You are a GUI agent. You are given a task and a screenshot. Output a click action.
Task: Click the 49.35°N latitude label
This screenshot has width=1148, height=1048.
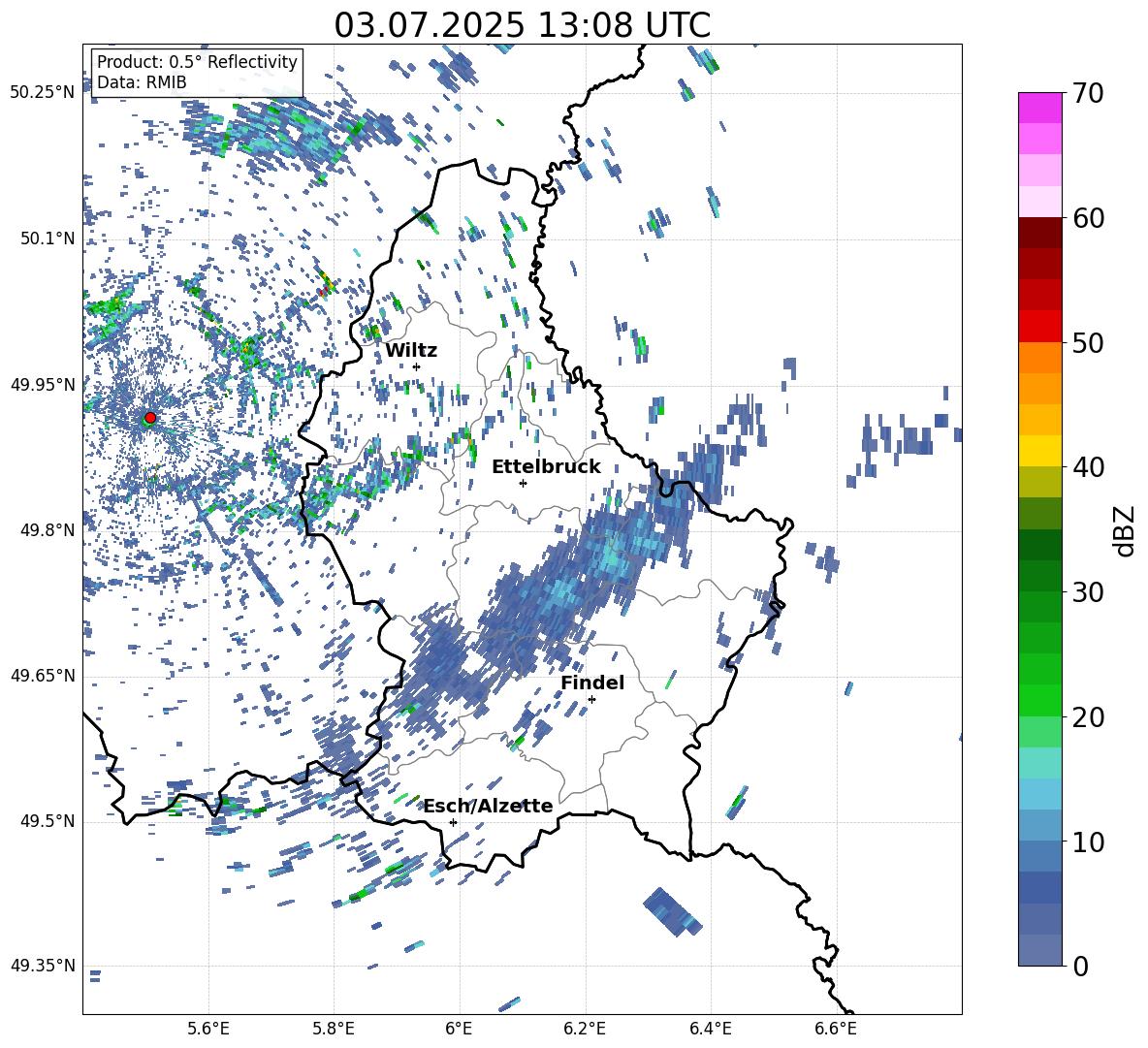click(43, 966)
